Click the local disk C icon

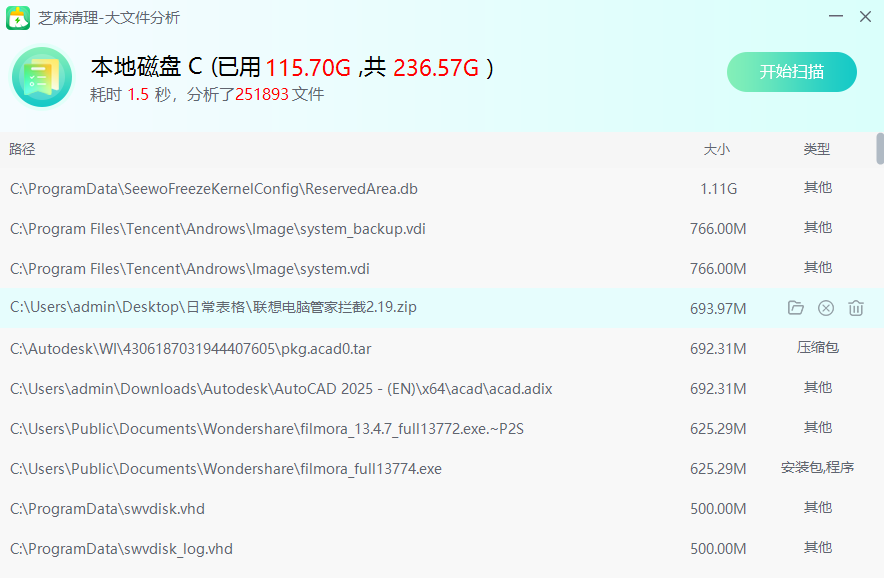(x=42, y=77)
